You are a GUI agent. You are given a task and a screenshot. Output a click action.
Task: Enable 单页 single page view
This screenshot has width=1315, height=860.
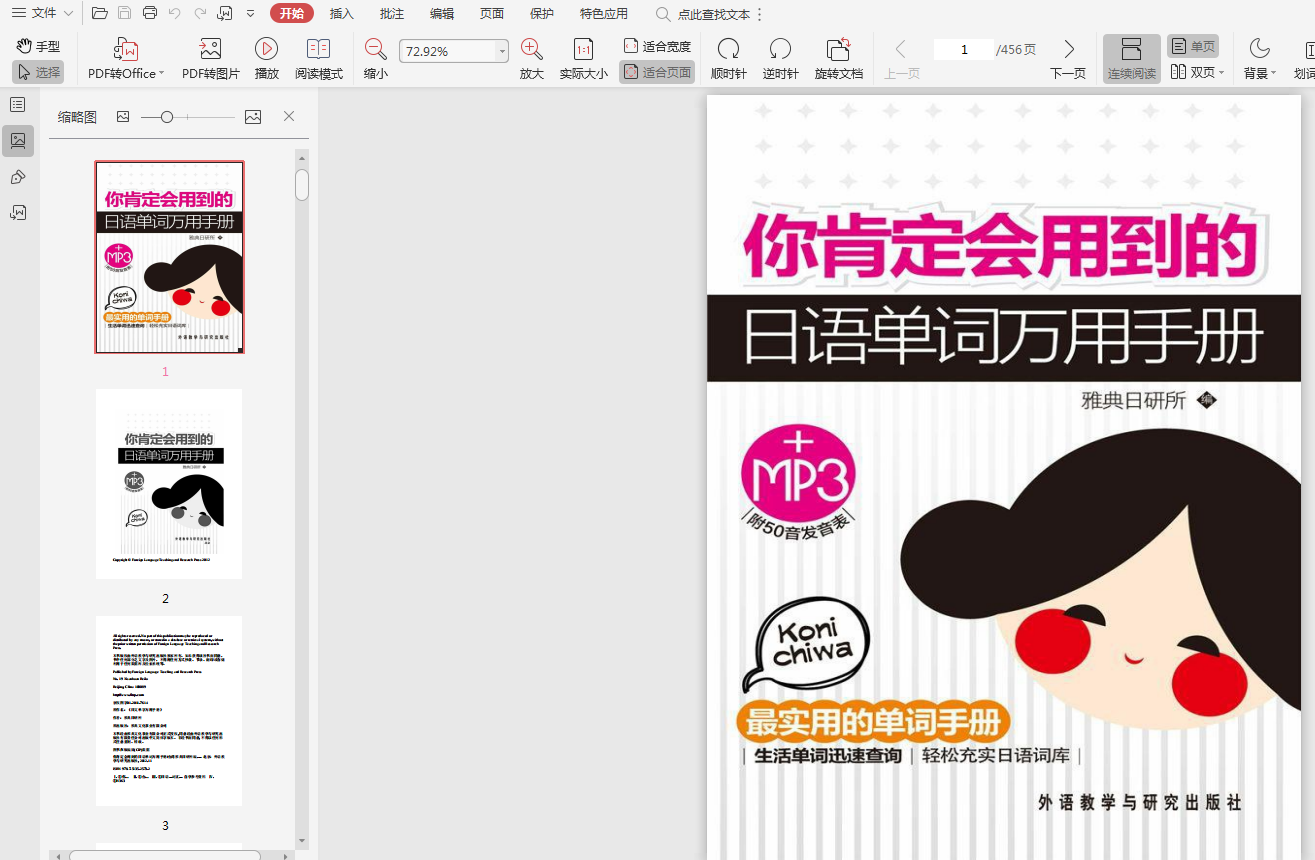coord(1193,47)
